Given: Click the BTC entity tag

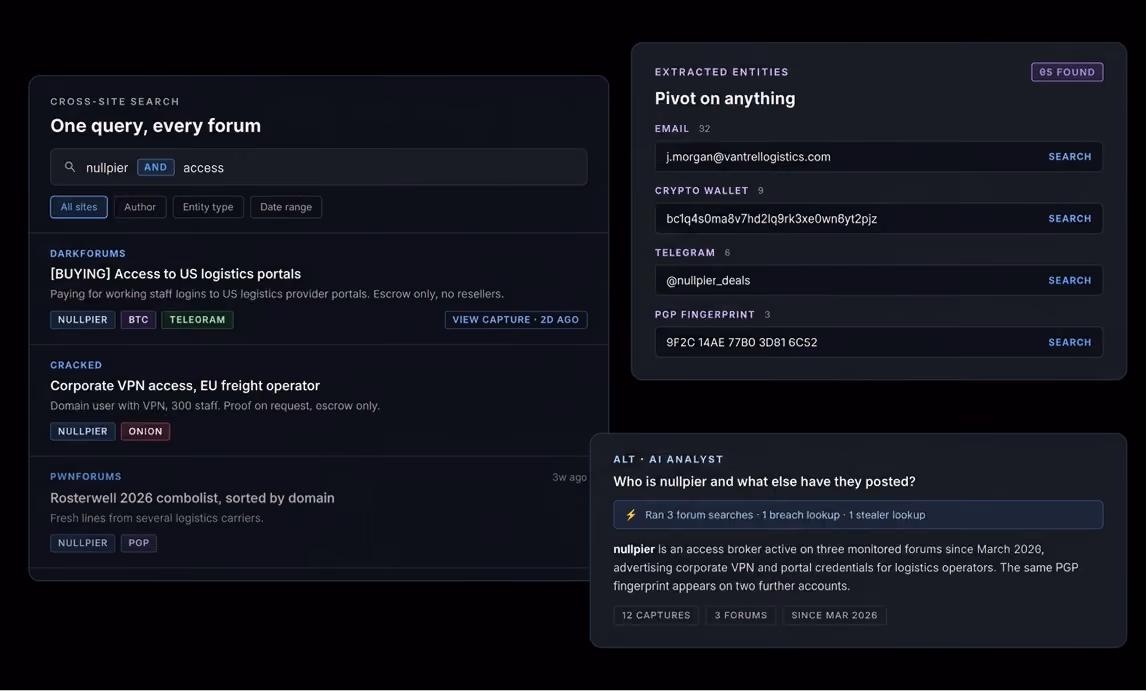Looking at the screenshot, I should 138,320.
